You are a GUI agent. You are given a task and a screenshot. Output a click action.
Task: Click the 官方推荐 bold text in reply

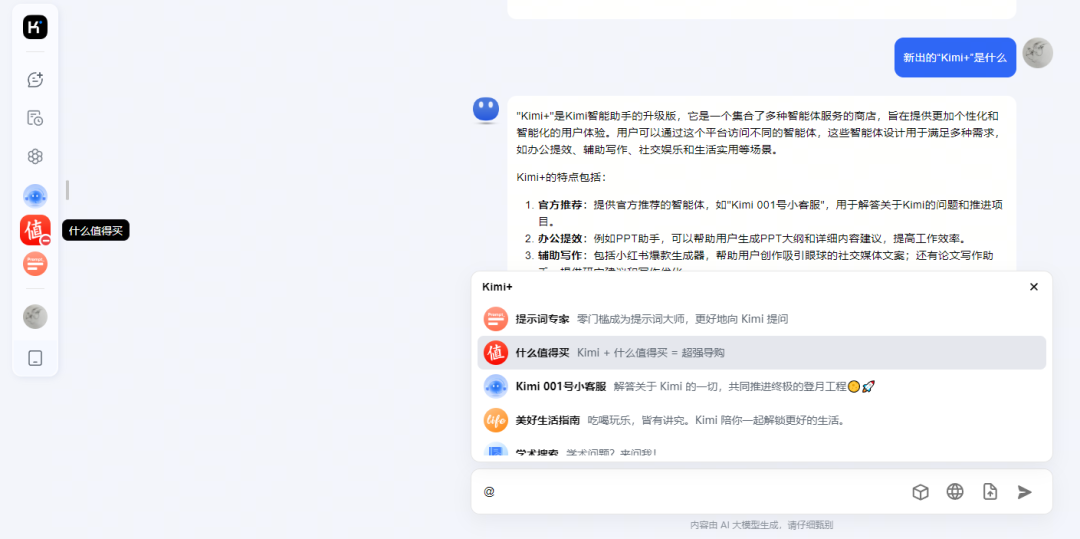562,204
